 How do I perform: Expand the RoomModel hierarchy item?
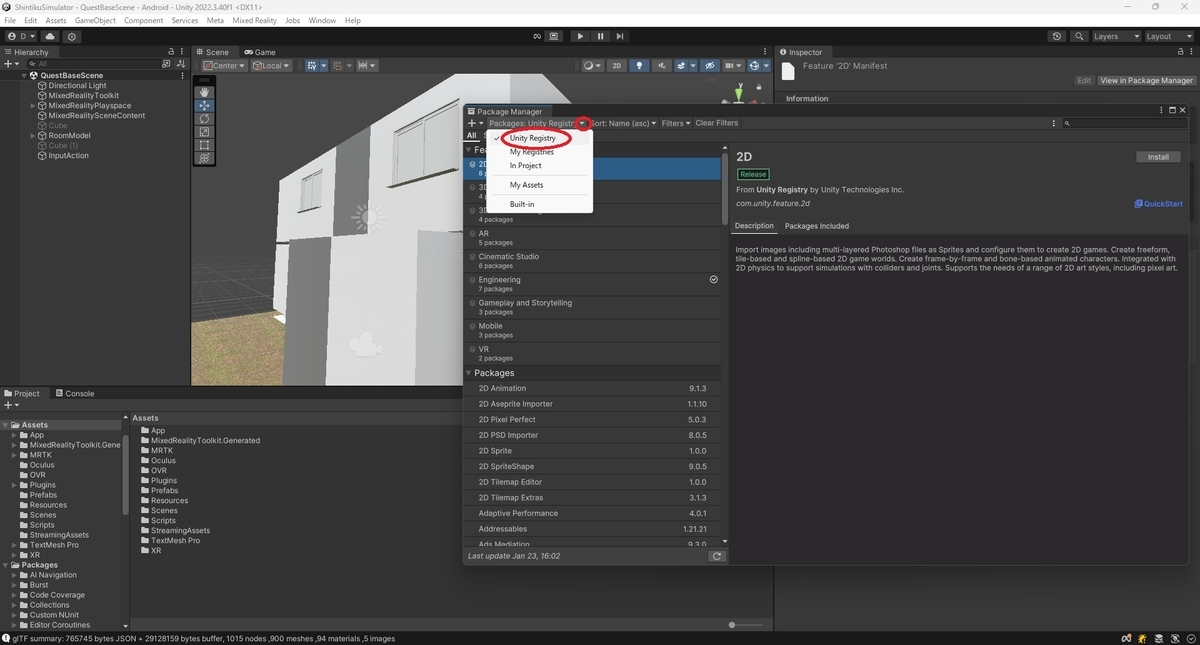[33, 136]
